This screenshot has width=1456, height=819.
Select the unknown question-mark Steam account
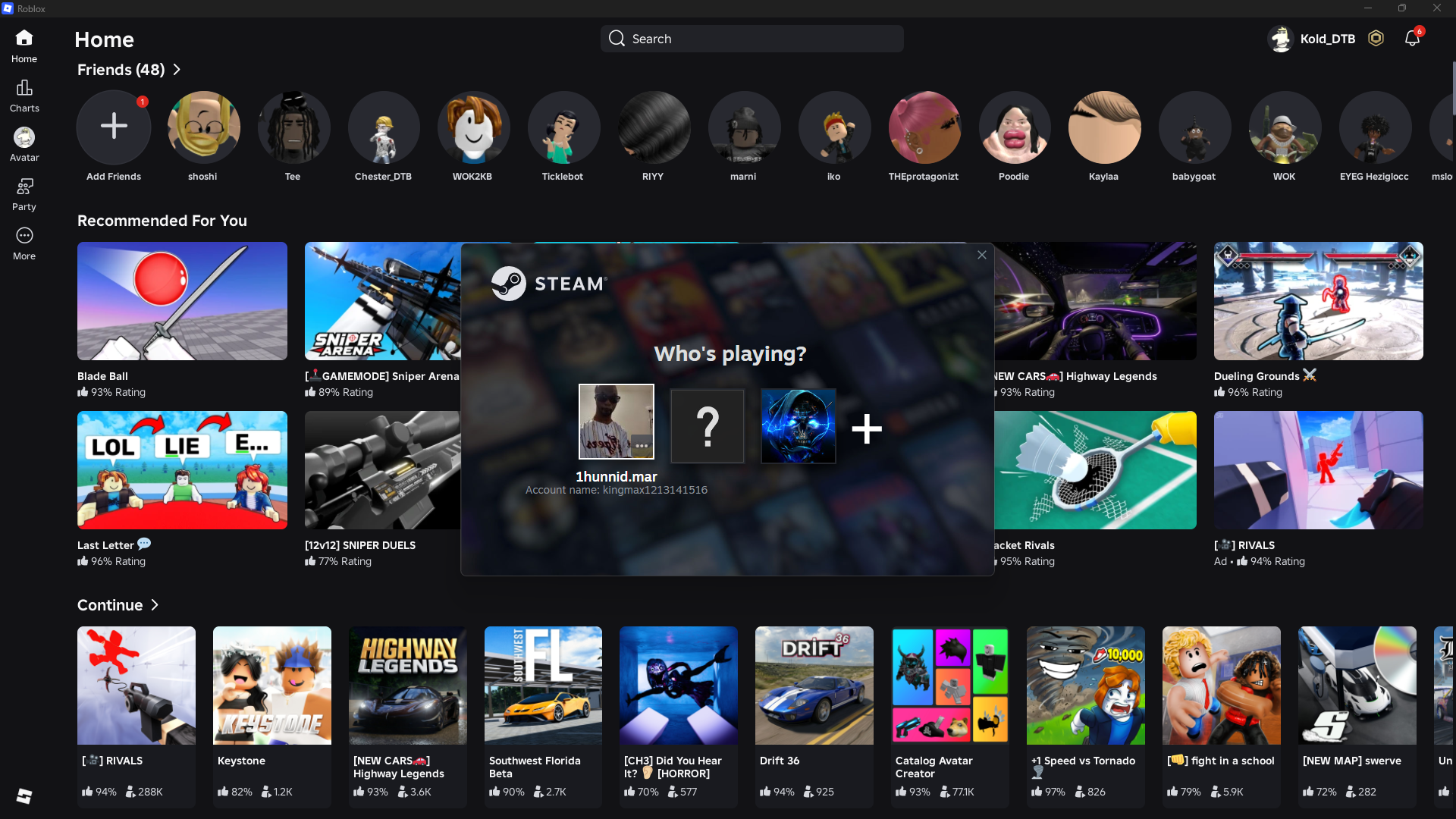(x=708, y=426)
